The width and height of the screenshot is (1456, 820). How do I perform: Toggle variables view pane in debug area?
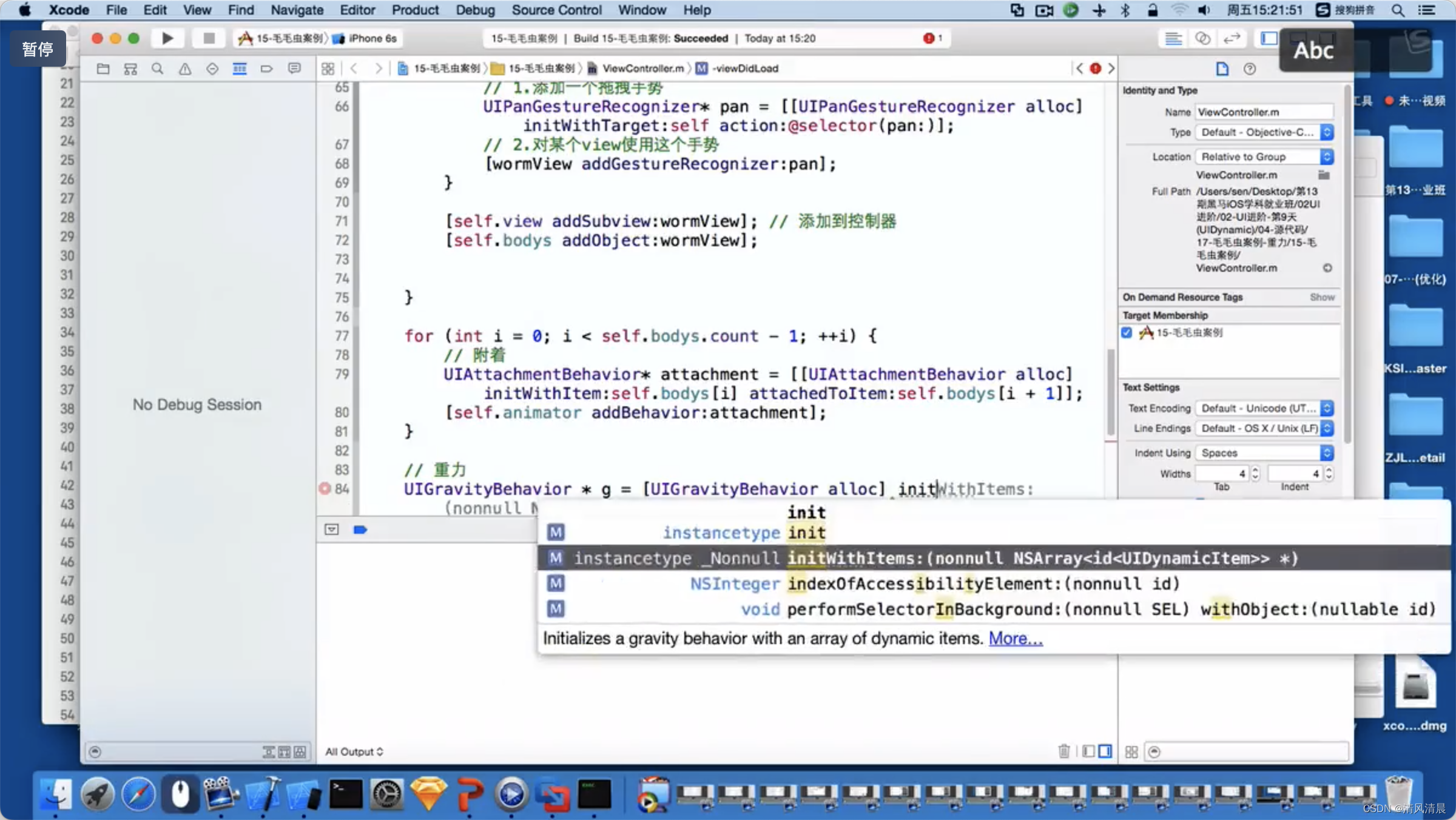(x=1088, y=751)
